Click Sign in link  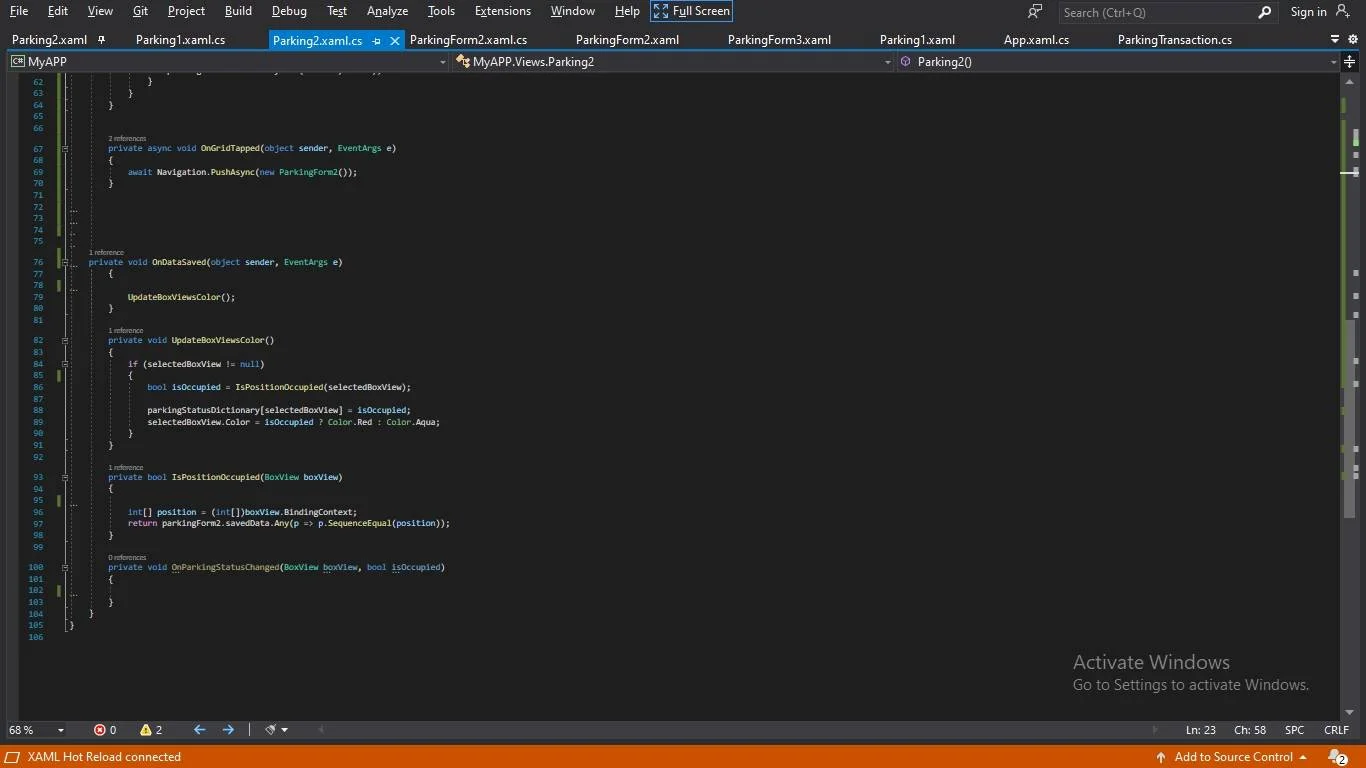1308,11
